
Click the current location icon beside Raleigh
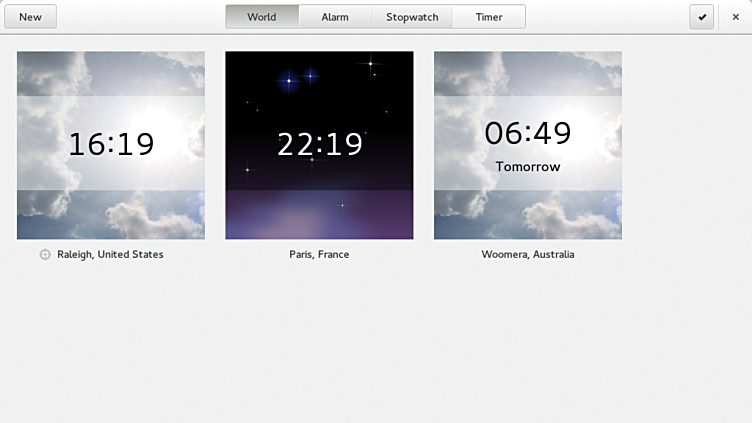click(45, 255)
